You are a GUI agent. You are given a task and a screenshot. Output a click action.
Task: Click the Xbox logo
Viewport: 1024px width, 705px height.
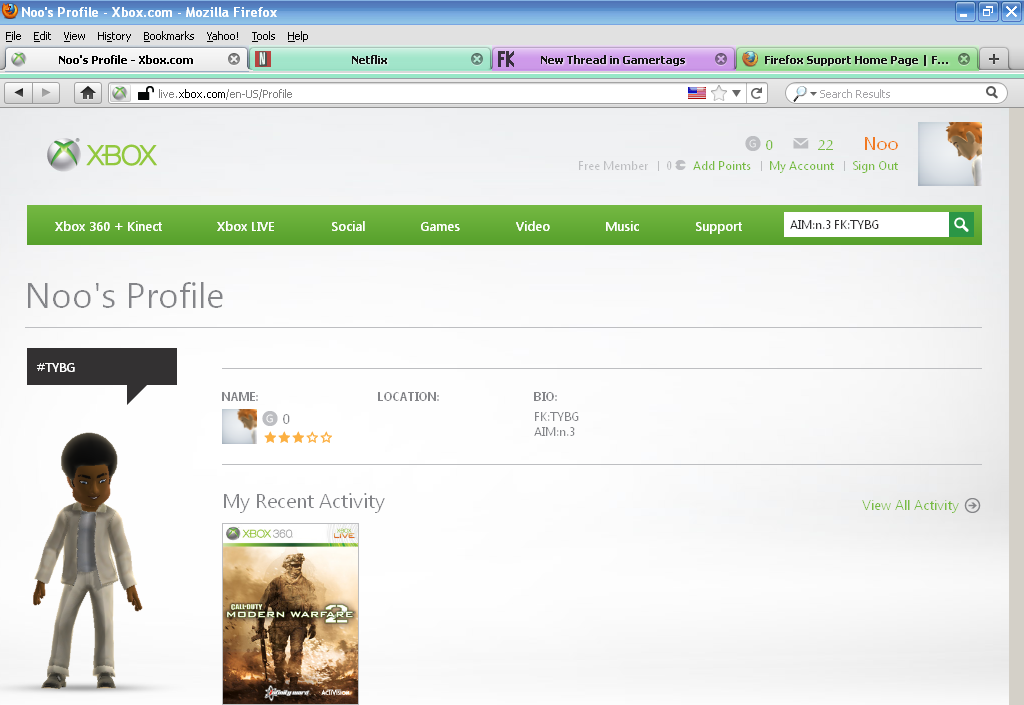(x=102, y=155)
